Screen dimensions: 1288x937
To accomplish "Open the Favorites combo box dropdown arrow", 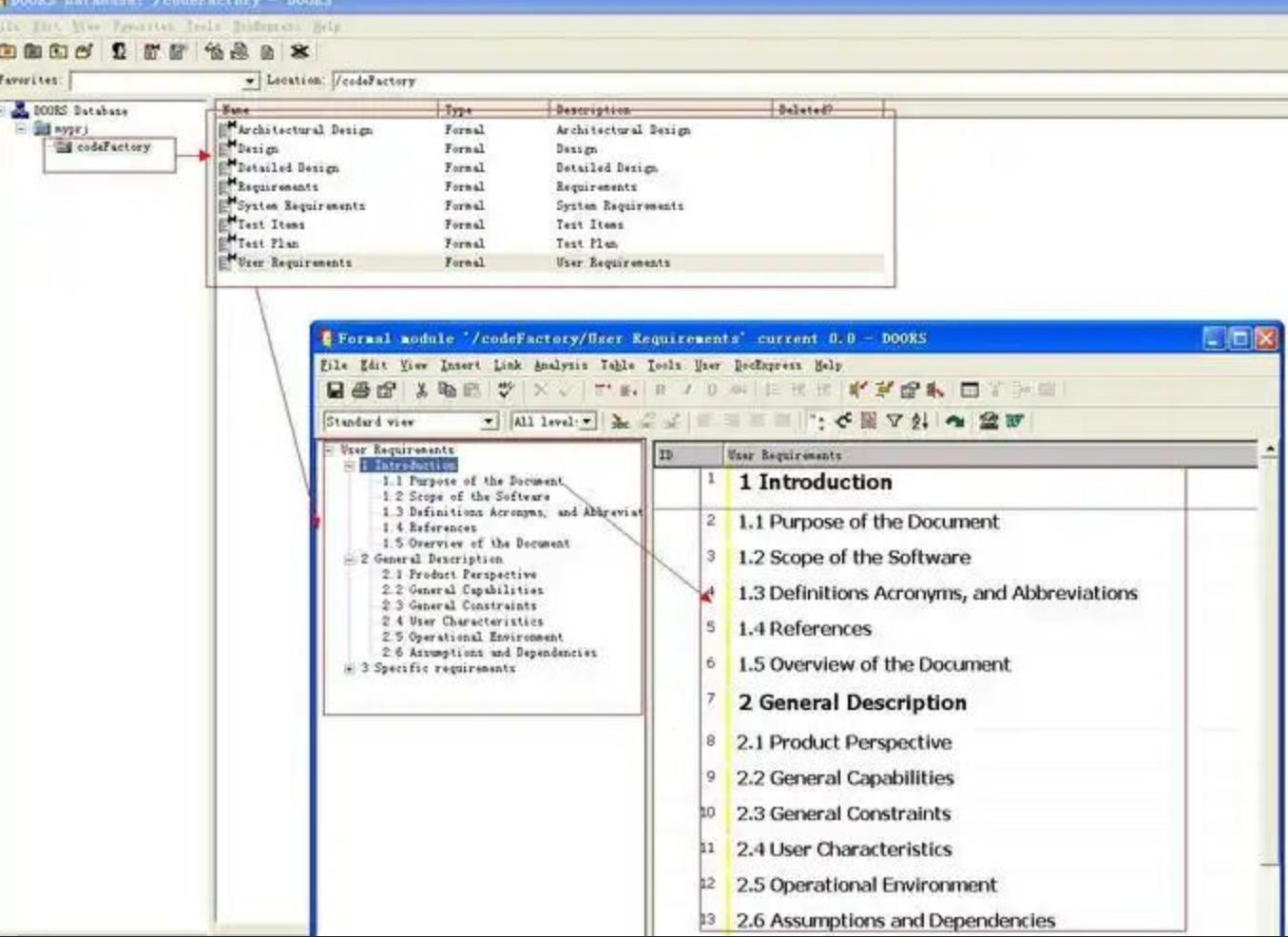I will tap(250, 81).
